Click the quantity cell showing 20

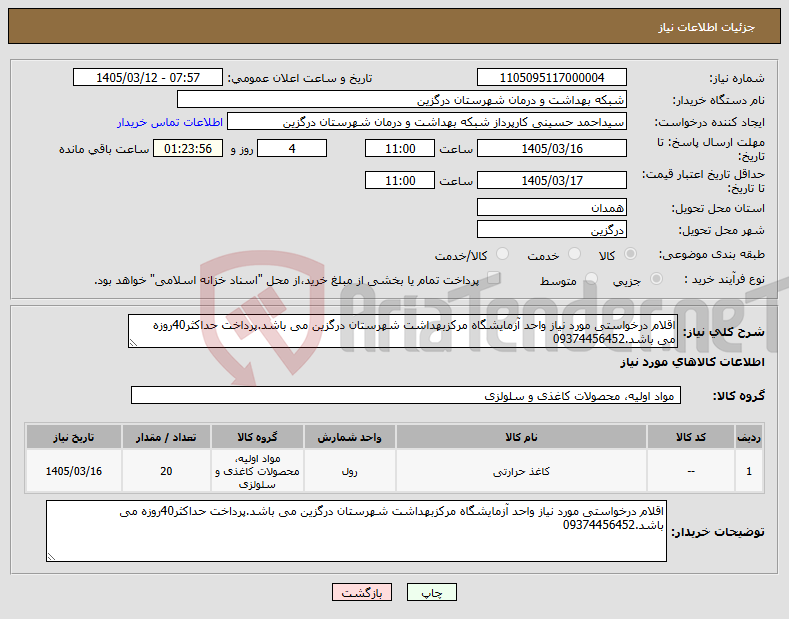point(166,471)
